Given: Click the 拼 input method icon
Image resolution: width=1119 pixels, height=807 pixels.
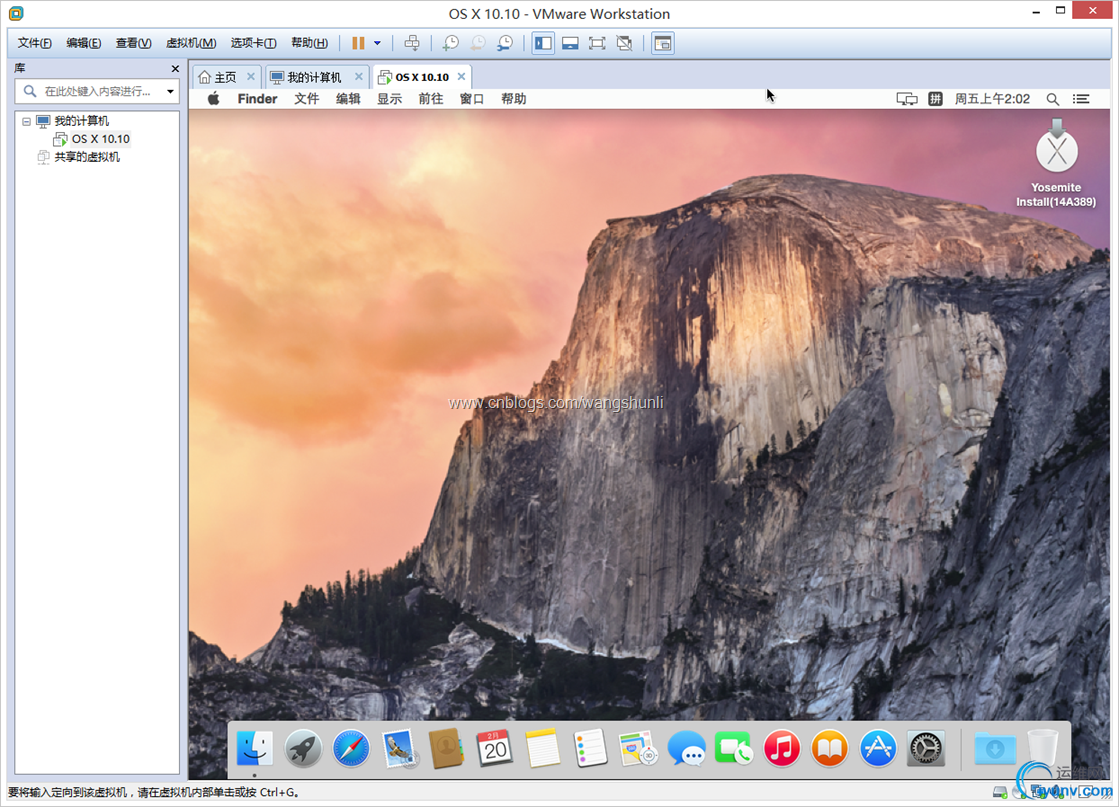Looking at the screenshot, I should (x=936, y=99).
